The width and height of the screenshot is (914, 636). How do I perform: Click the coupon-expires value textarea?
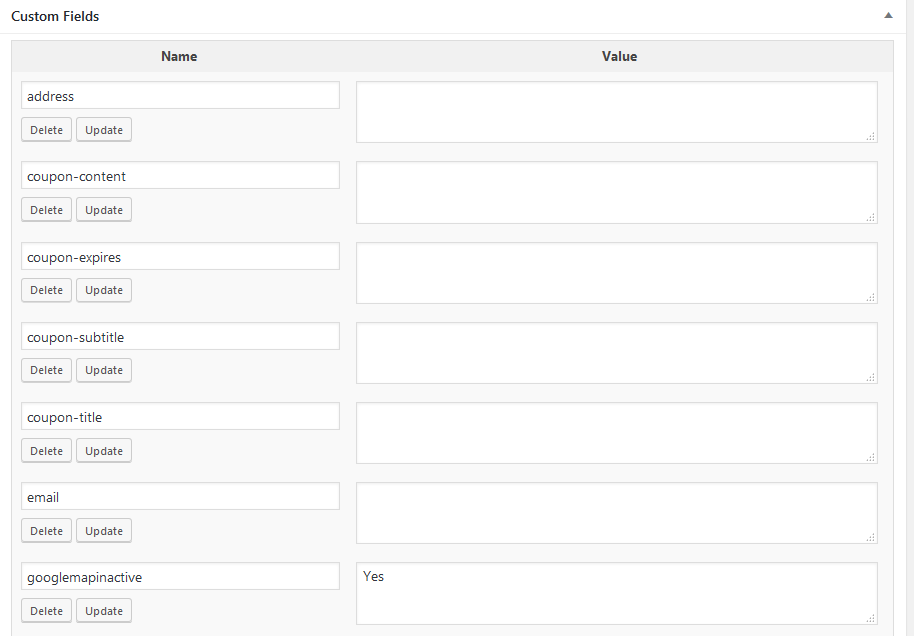pyautogui.click(x=616, y=272)
